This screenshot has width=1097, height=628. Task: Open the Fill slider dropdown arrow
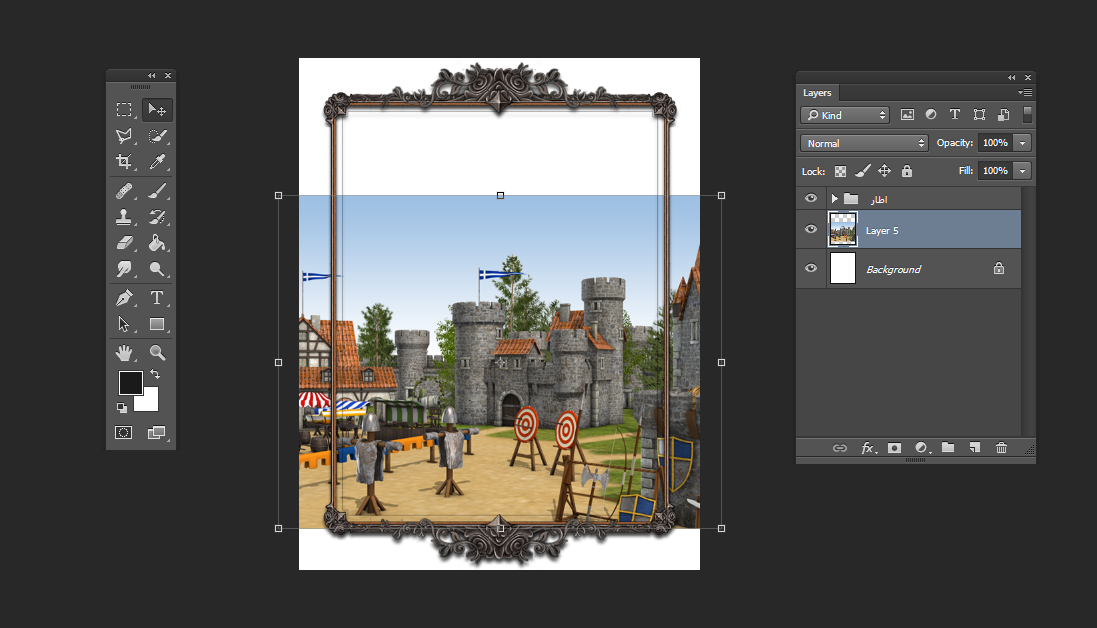(1022, 171)
